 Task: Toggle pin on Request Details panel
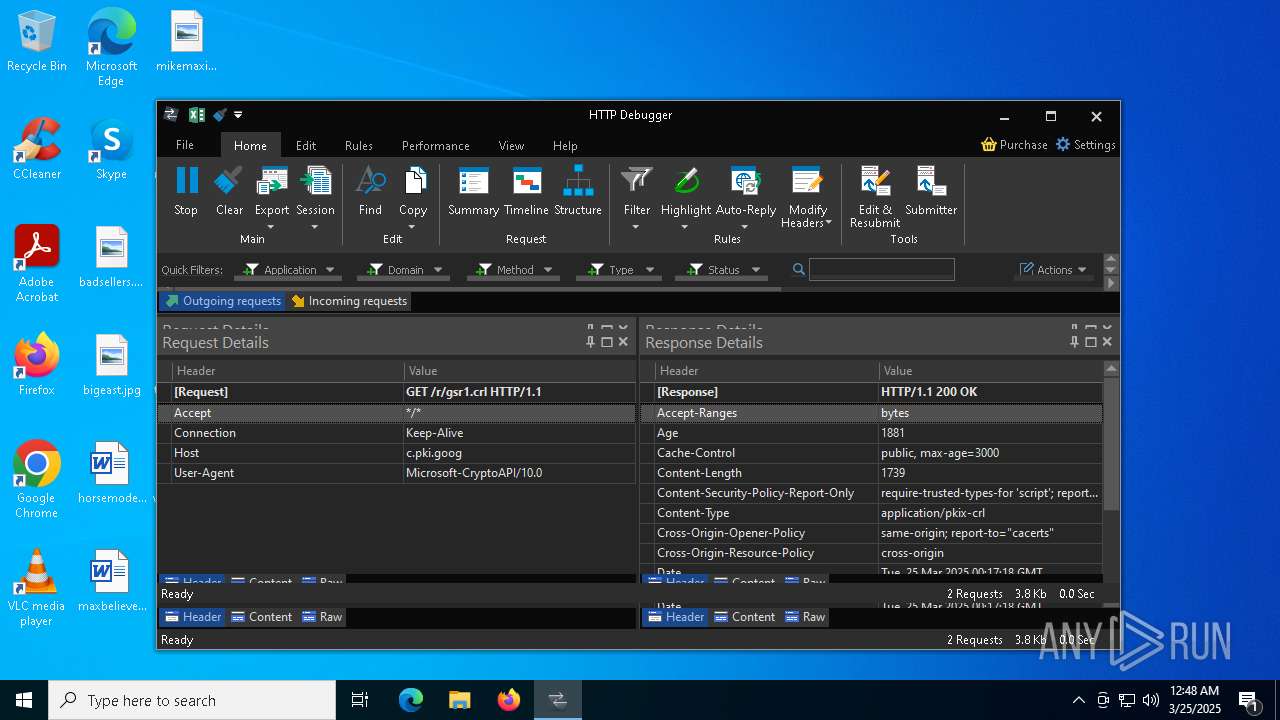(591, 342)
